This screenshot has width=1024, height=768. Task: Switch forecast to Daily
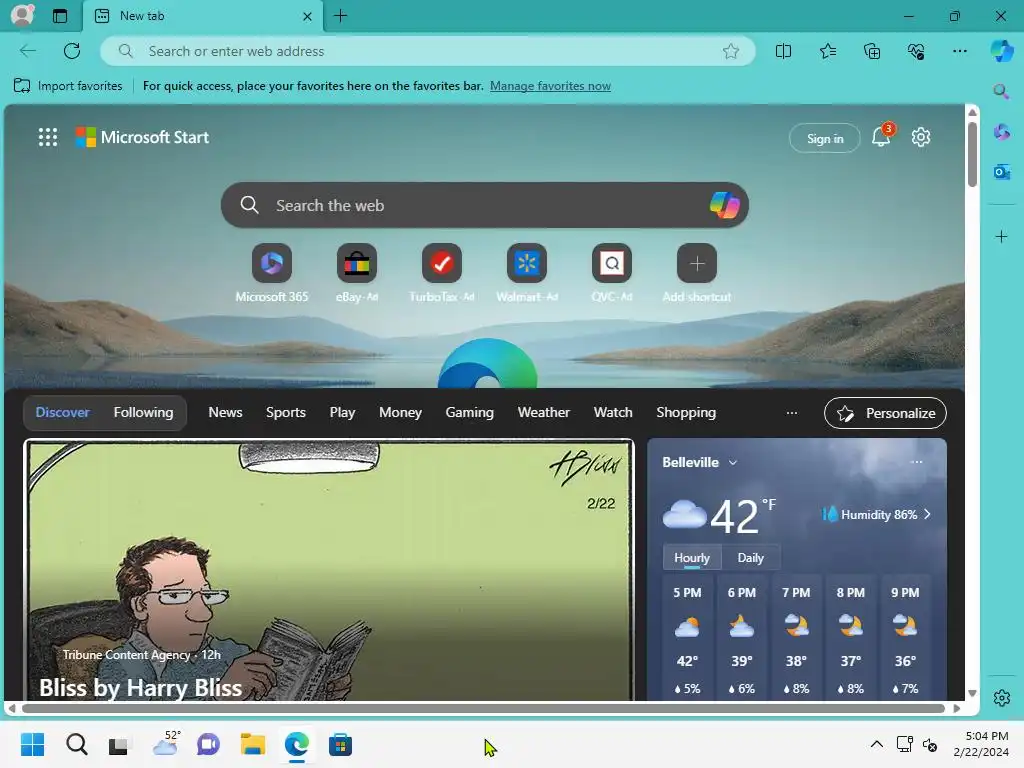pyautogui.click(x=750, y=558)
